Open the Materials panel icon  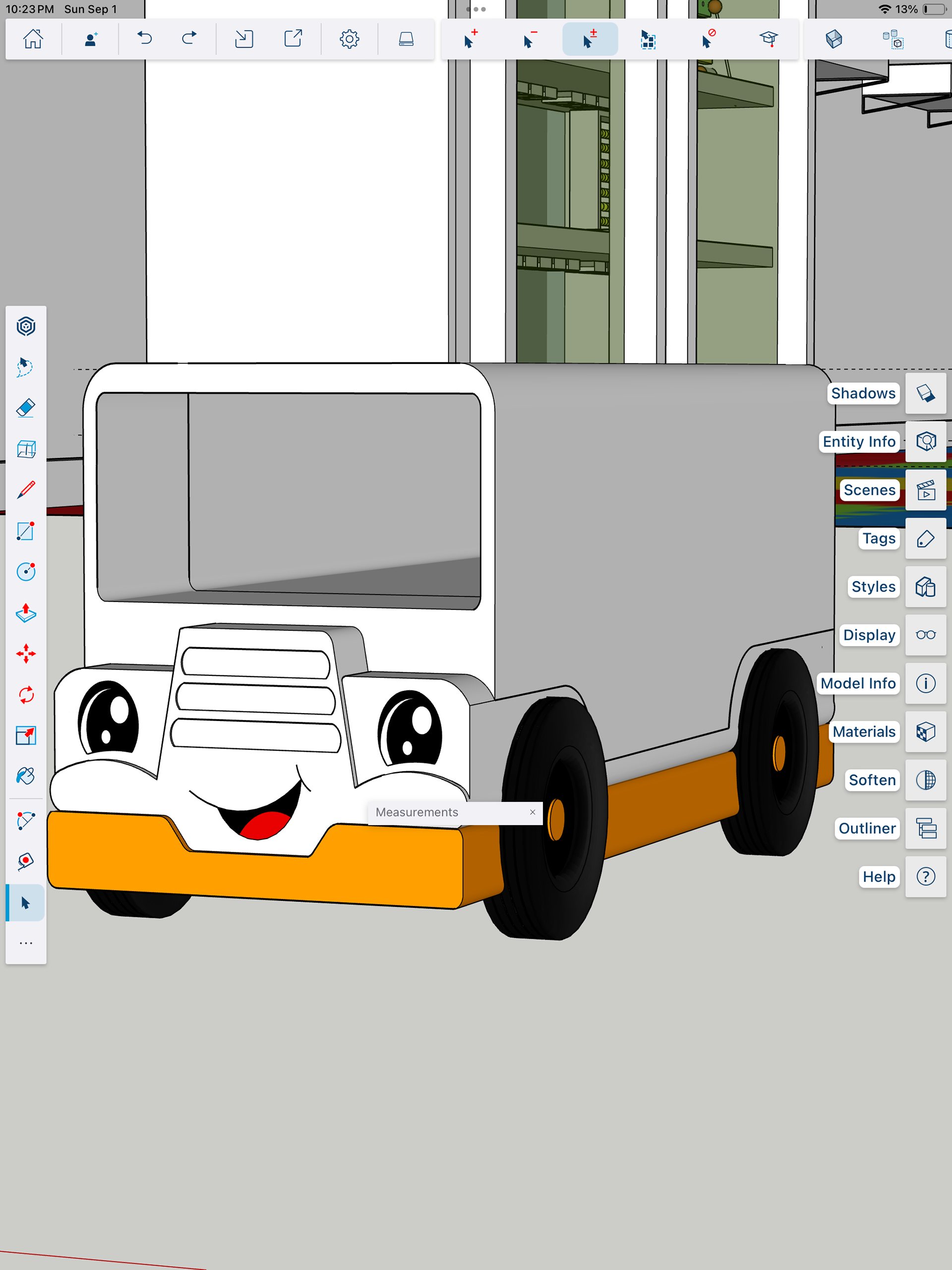[926, 731]
